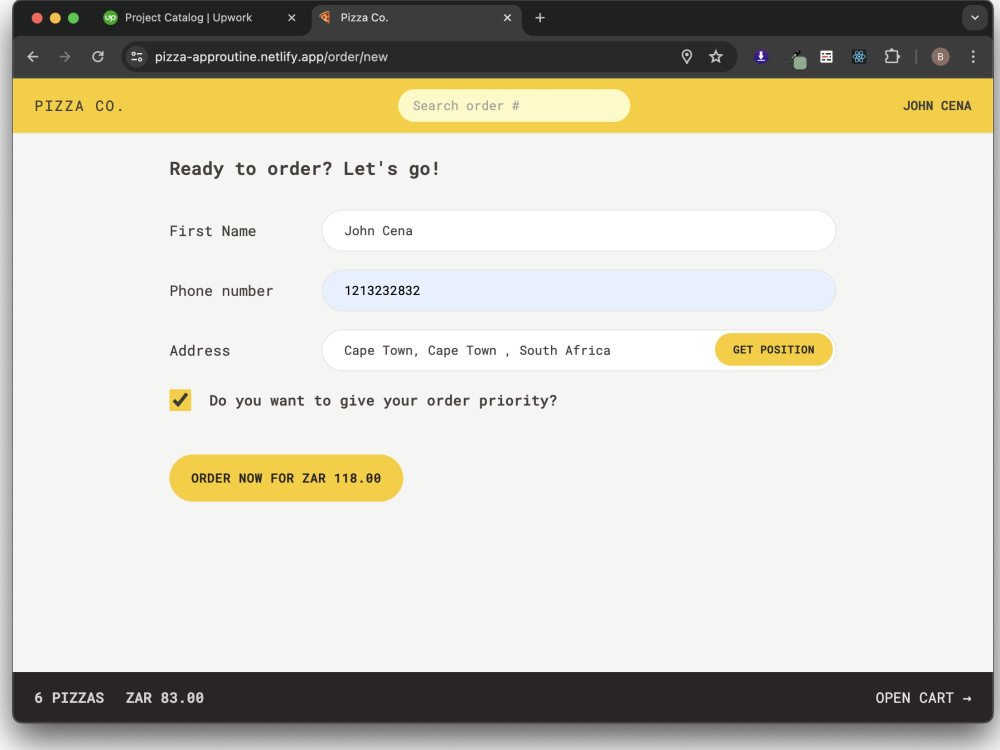This screenshot has height=750, width=1000.
Task: Click the JOHN CENA username in header
Action: pos(937,106)
